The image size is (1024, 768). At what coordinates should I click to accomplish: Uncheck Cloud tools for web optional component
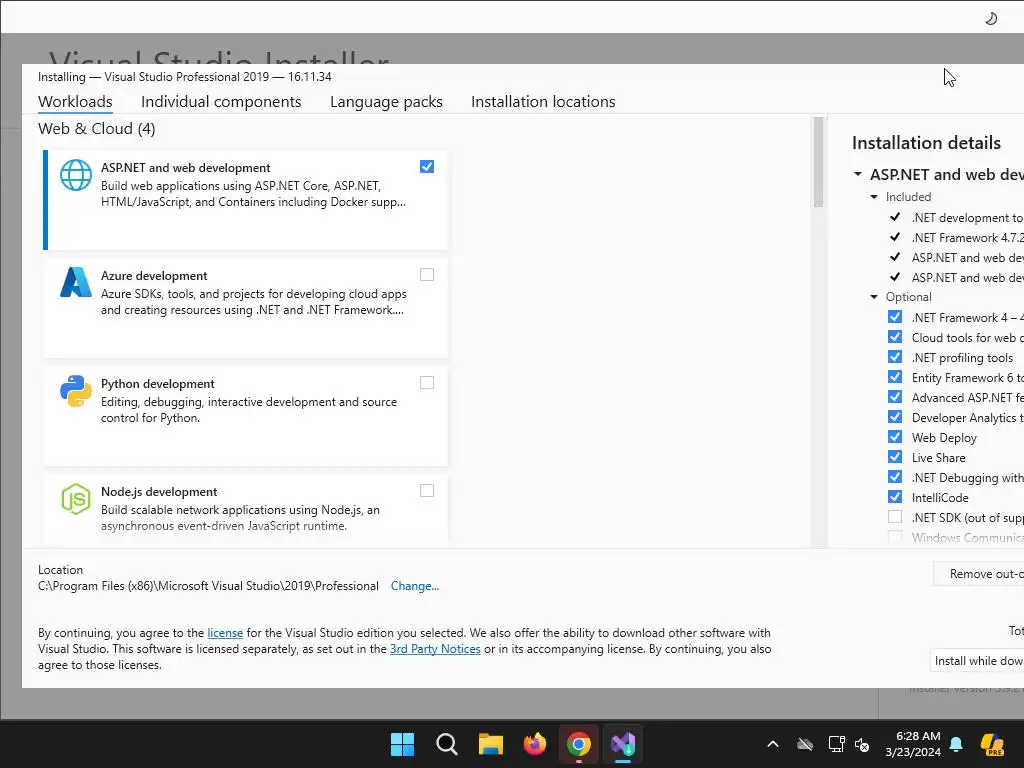[x=895, y=337]
